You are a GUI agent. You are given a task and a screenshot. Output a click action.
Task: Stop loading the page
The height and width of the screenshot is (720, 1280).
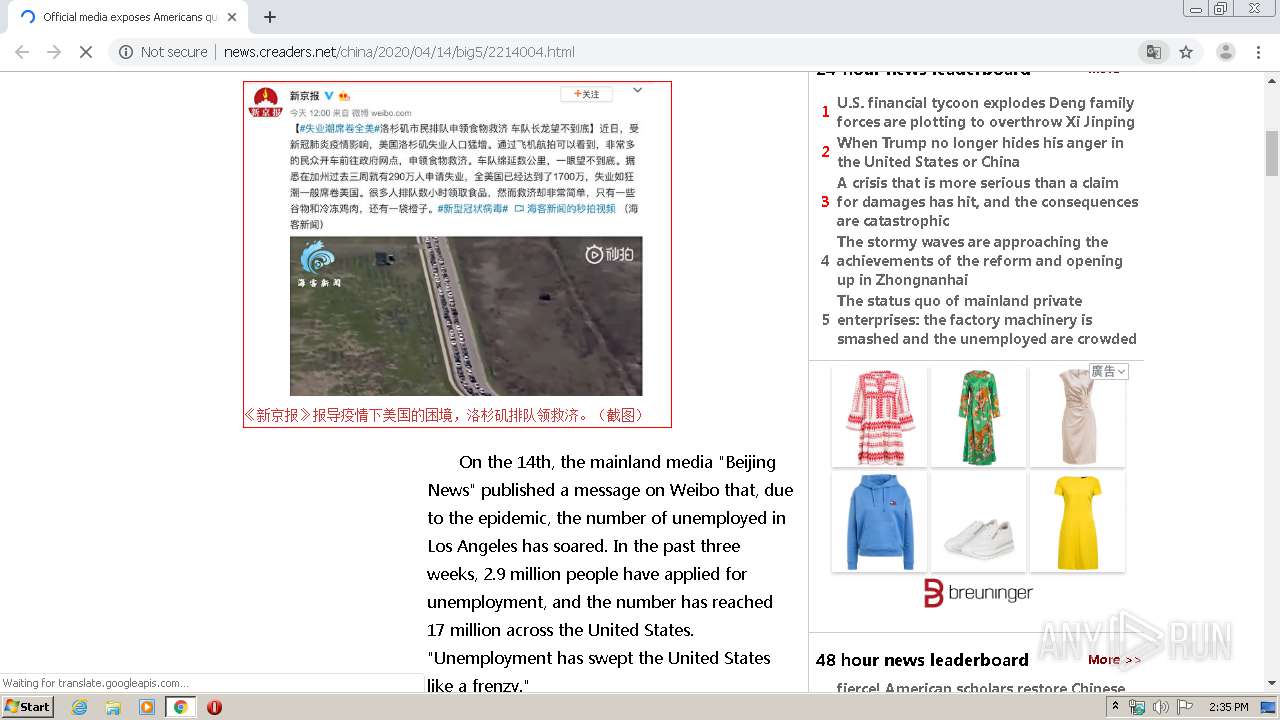[x=86, y=52]
